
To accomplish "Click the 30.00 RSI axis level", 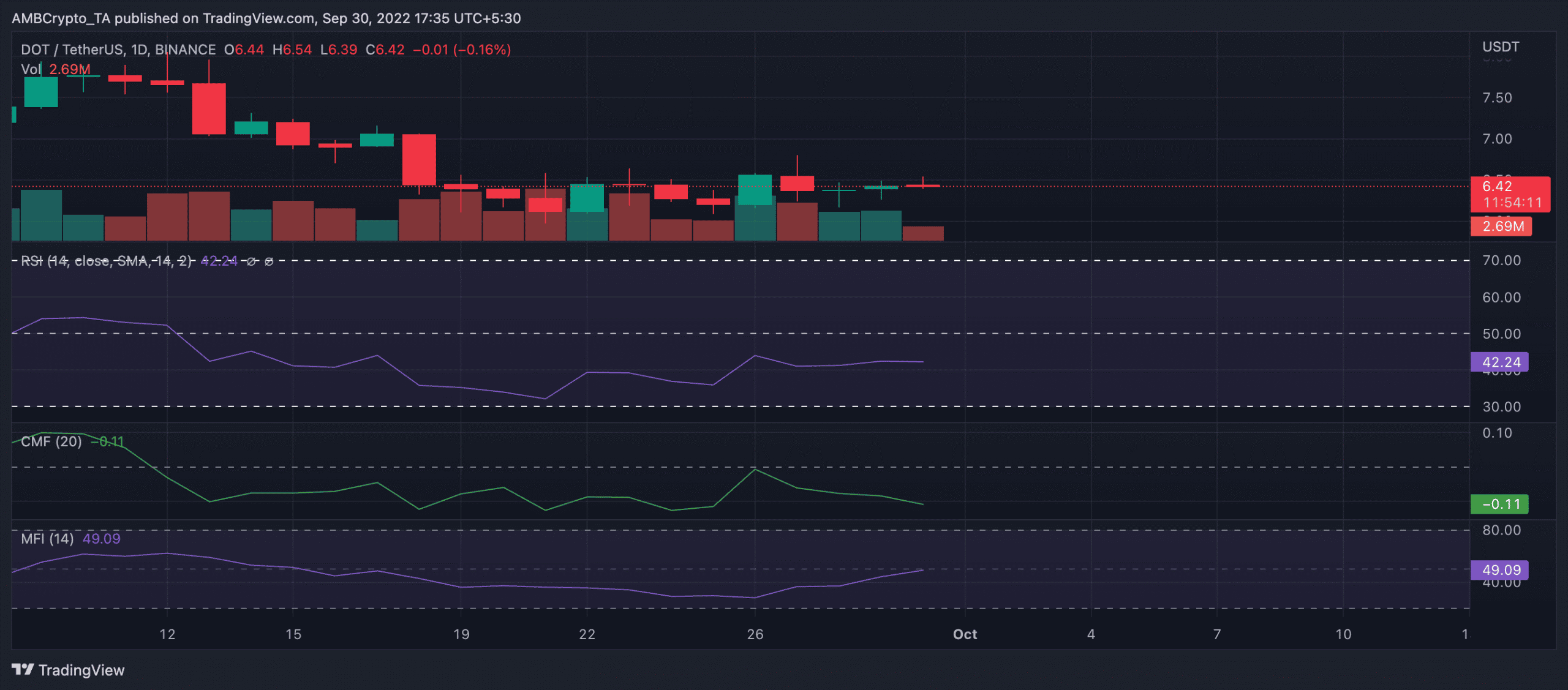I will [x=1501, y=407].
